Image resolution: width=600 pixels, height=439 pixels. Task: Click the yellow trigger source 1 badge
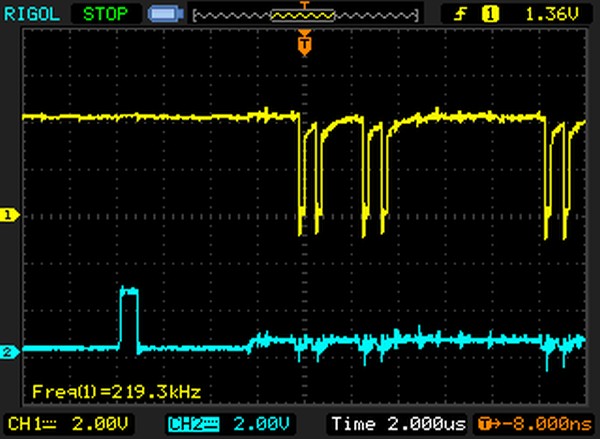[x=490, y=14]
